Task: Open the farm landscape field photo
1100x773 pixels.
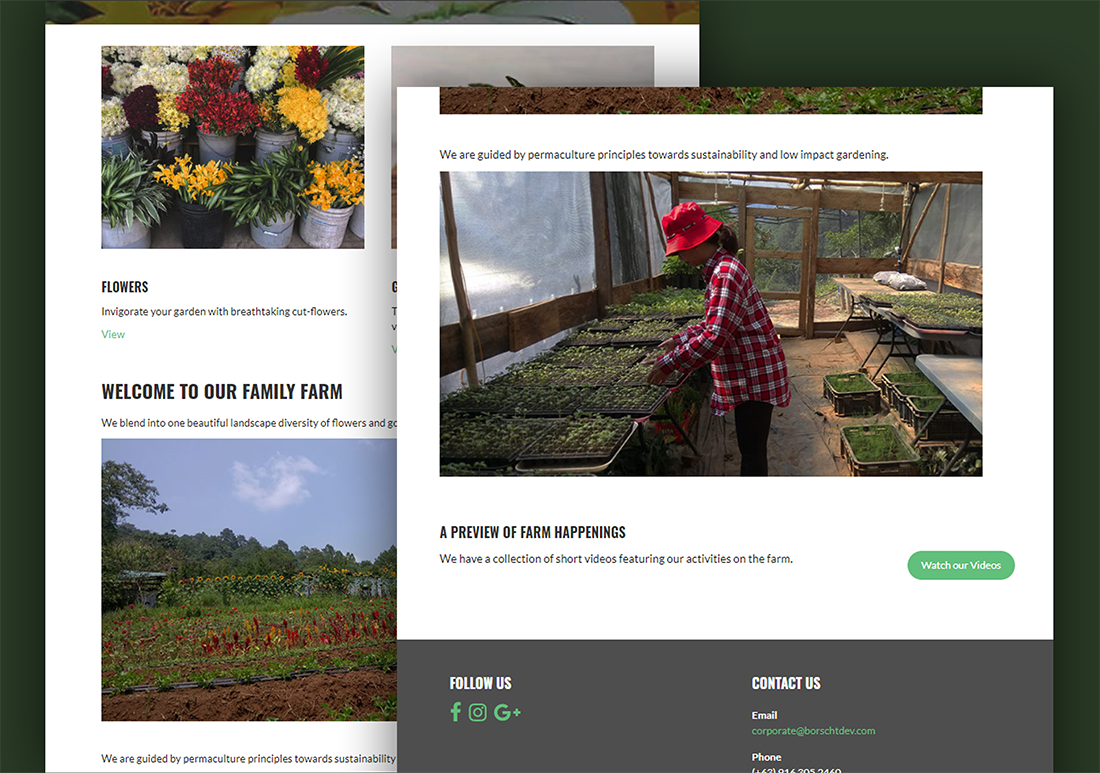Action: (249, 579)
